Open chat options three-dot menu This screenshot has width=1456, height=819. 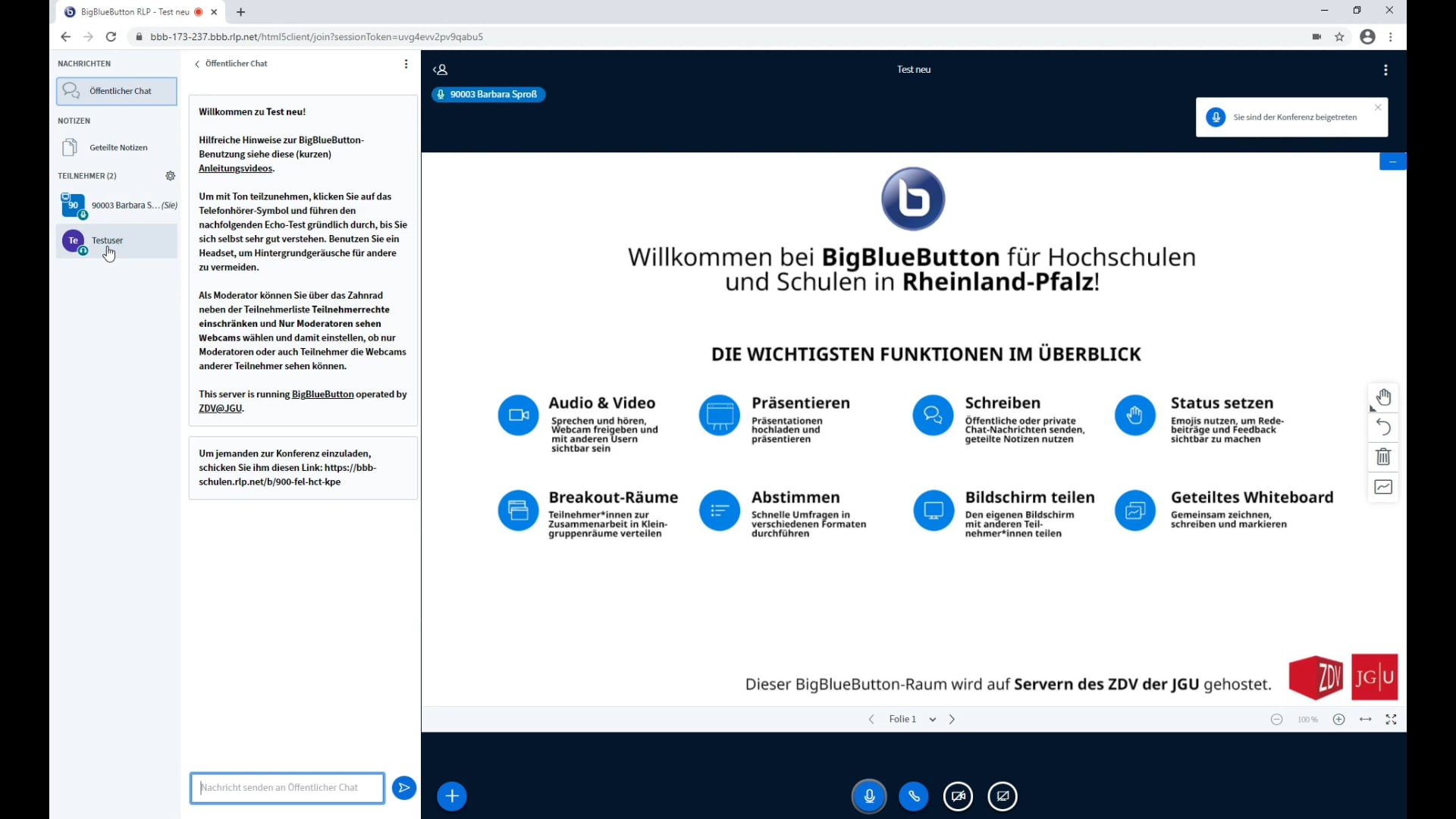406,64
